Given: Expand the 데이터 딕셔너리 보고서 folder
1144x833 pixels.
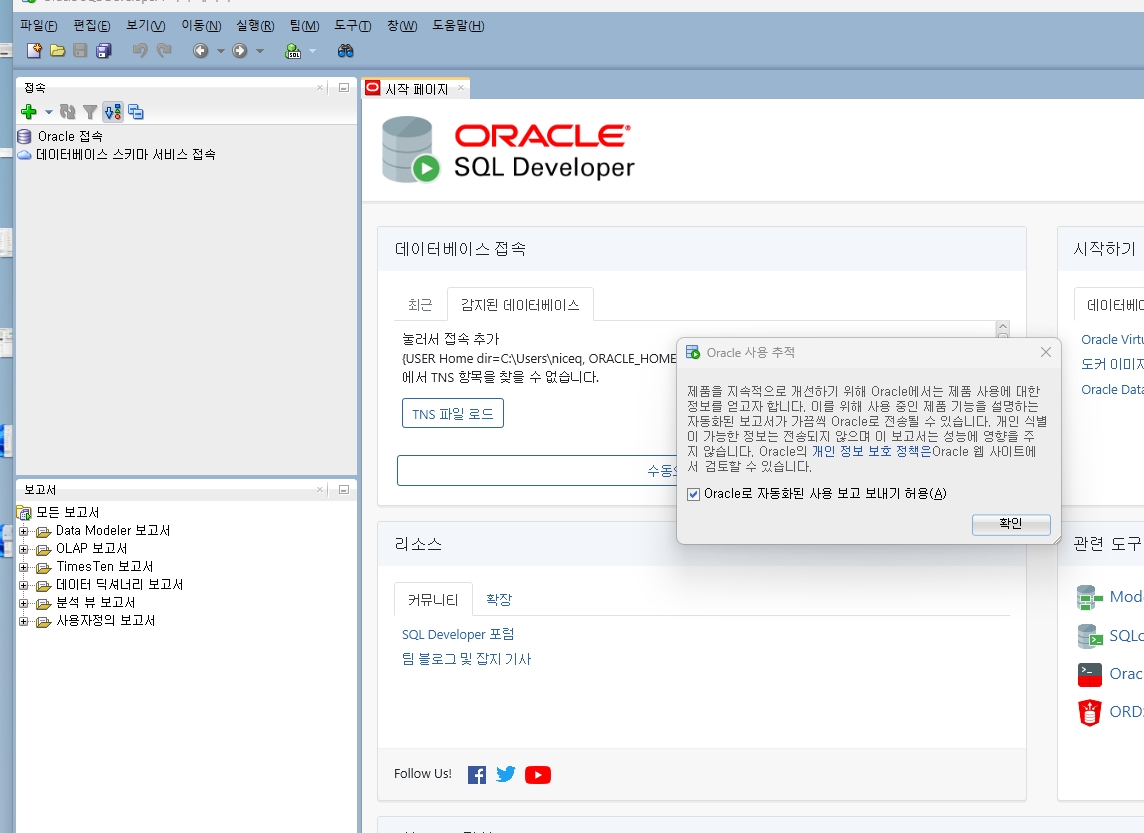Looking at the screenshot, I should (23, 585).
